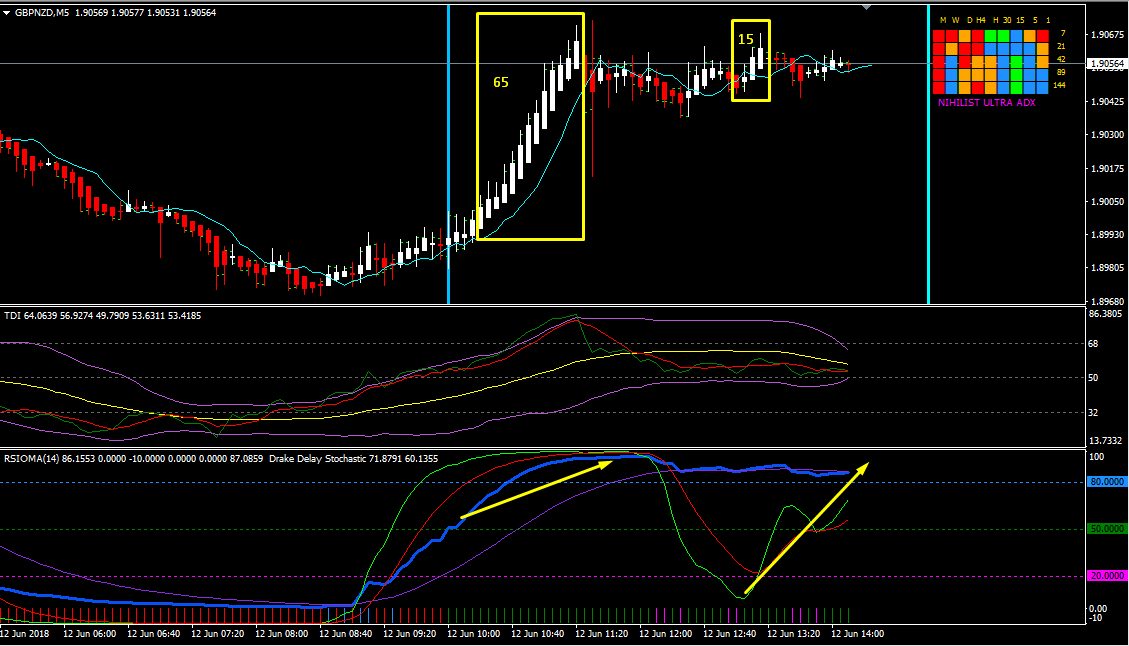
Task: Click the 12 Jun 07:20 time label
Action: [217, 634]
